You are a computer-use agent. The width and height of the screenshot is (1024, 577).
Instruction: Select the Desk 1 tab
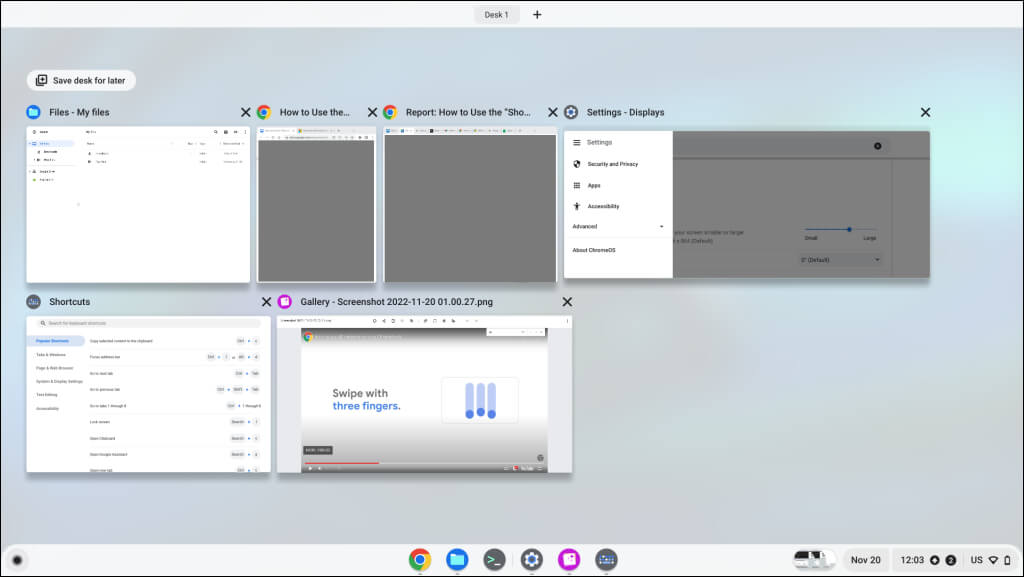click(497, 15)
